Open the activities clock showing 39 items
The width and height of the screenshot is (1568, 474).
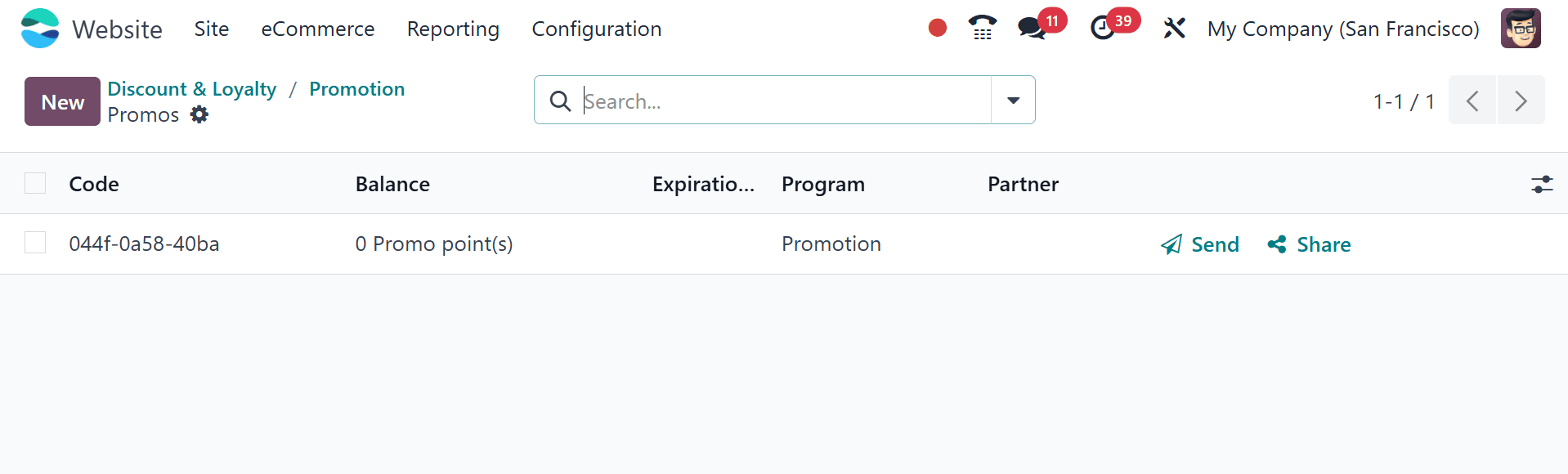click(x=1104, y=28)
